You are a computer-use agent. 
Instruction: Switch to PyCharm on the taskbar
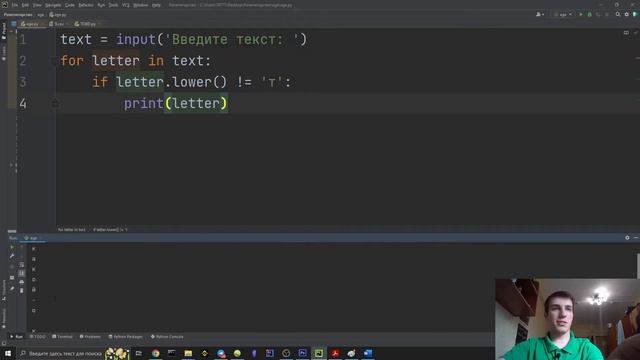(319, 353)
